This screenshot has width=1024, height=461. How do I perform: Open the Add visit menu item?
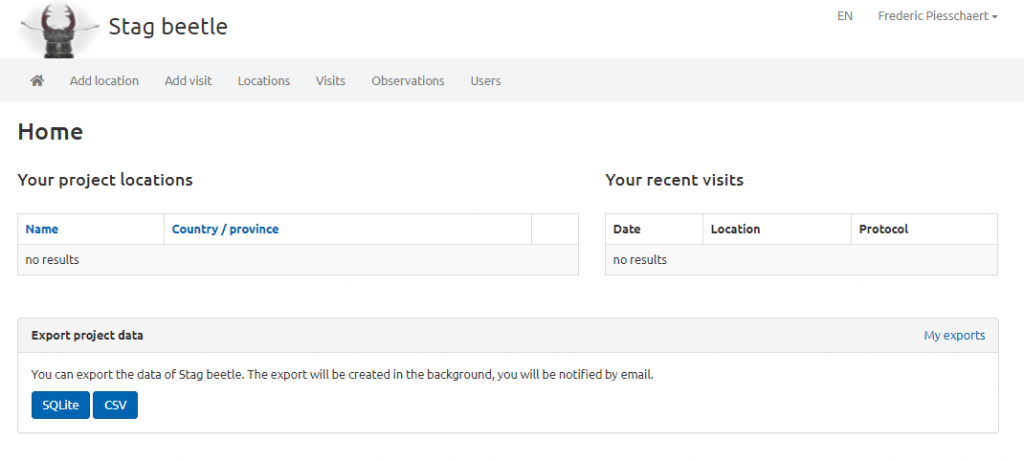(188, 80)
